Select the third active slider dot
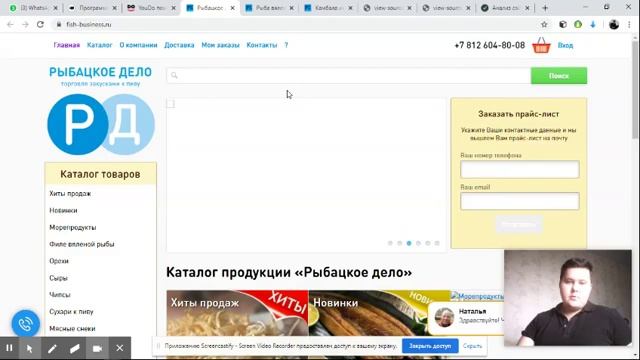640x360 pixels. 409,243
